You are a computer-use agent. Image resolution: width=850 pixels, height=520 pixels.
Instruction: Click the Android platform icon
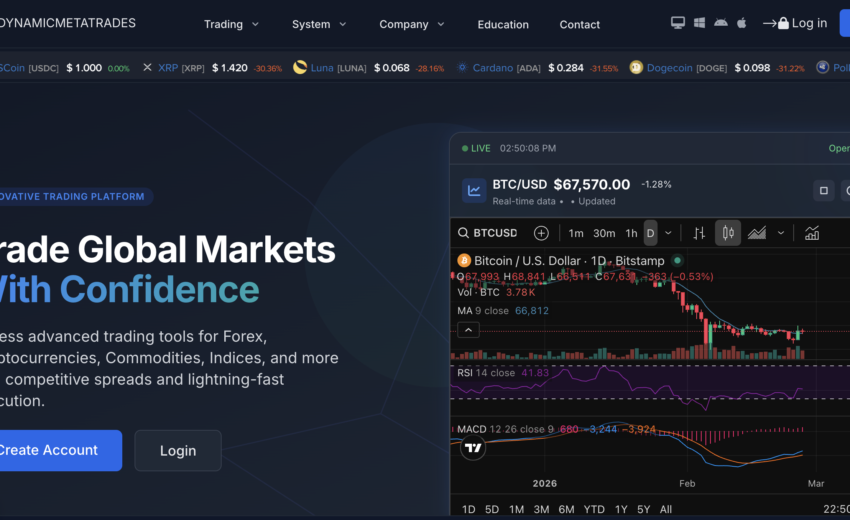pos(720,23)
